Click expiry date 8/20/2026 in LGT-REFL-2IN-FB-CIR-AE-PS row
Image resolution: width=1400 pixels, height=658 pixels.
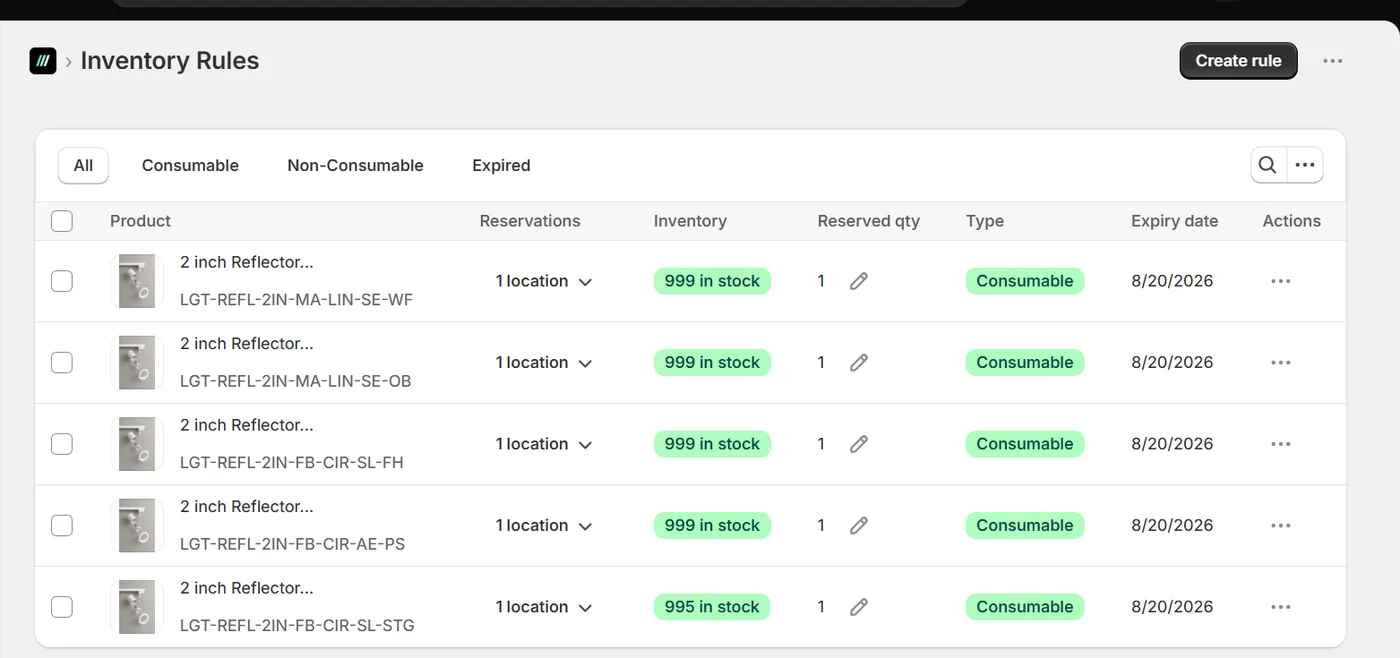1172,525
